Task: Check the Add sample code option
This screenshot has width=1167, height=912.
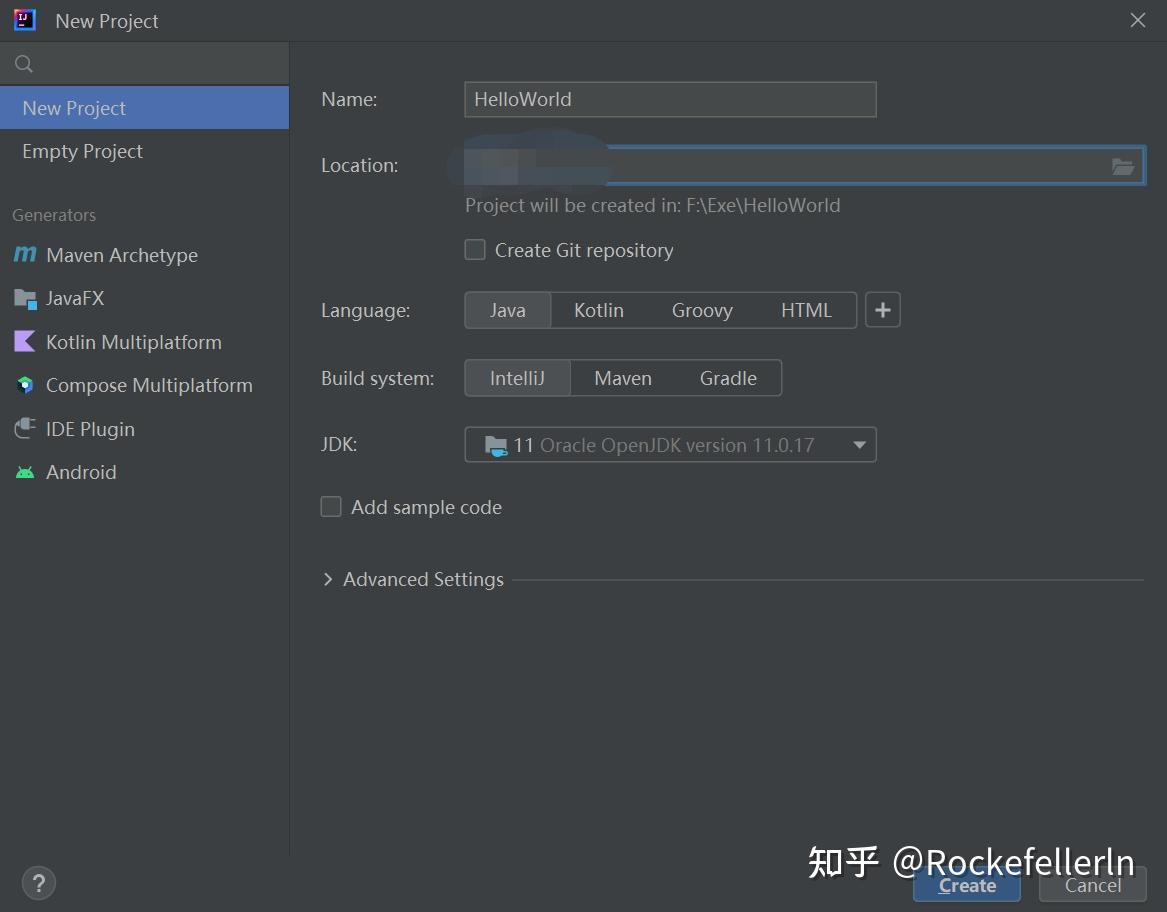Action: pos(330,506)
